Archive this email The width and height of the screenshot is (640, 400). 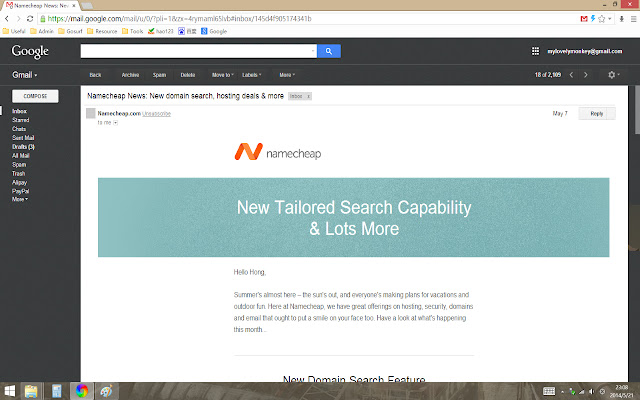(x=130, y=75)
